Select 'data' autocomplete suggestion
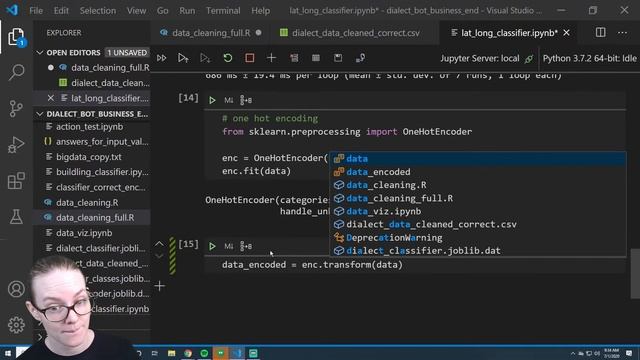The height and width of the screenshot is (360, 640). (x=478, y=158)
